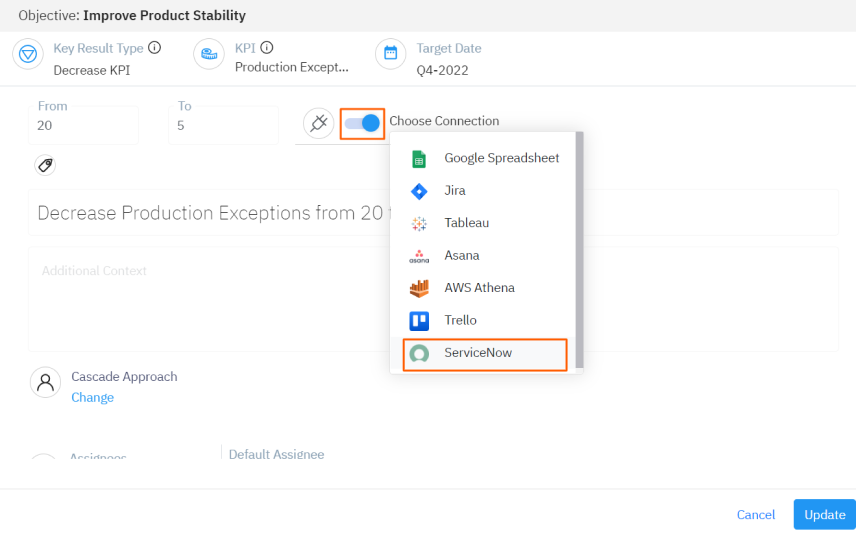Click the connection plug icon

coord(318,123)
